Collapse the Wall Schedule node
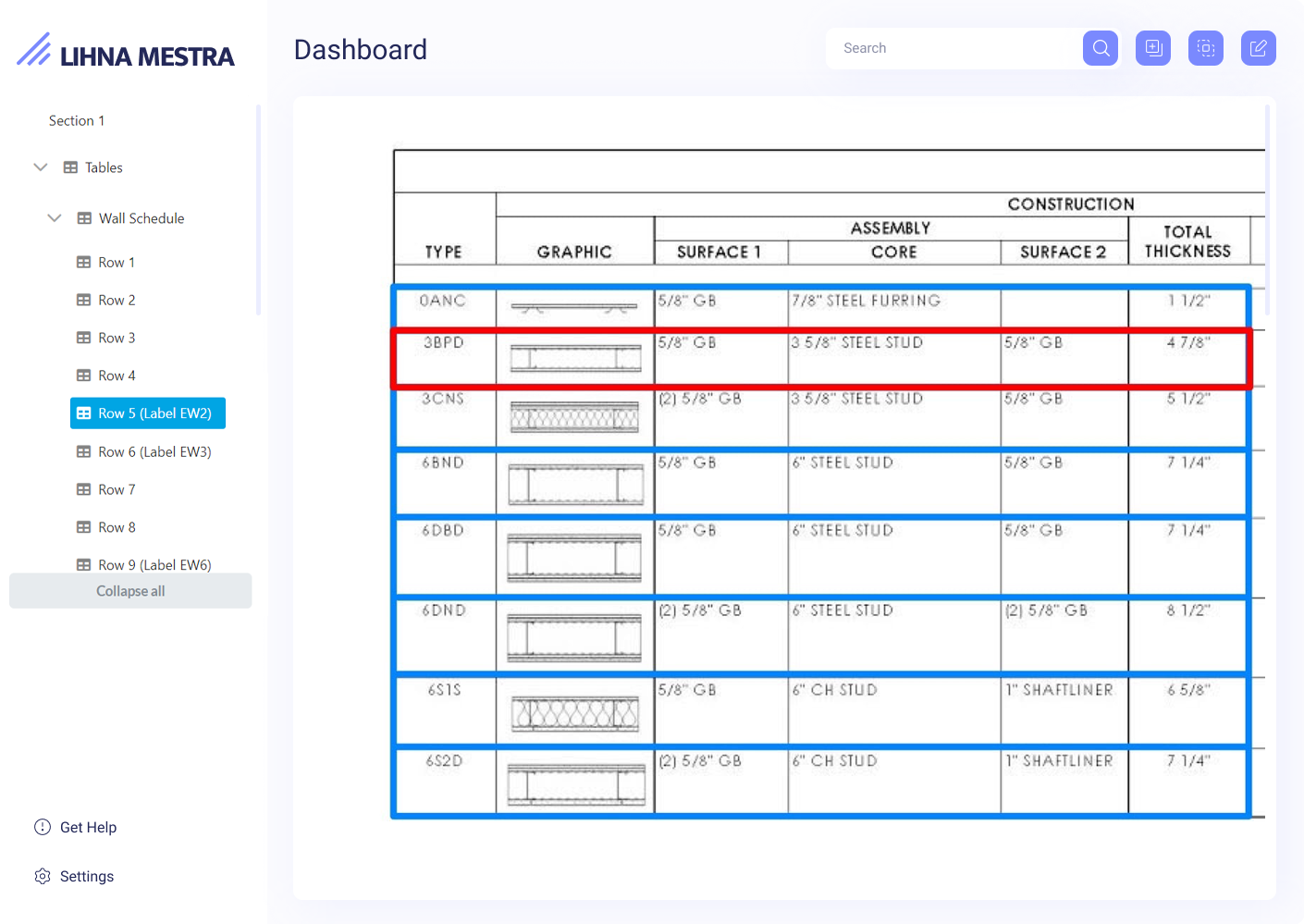The width and height of the screenshot is (1304, 924). (54, 217)
